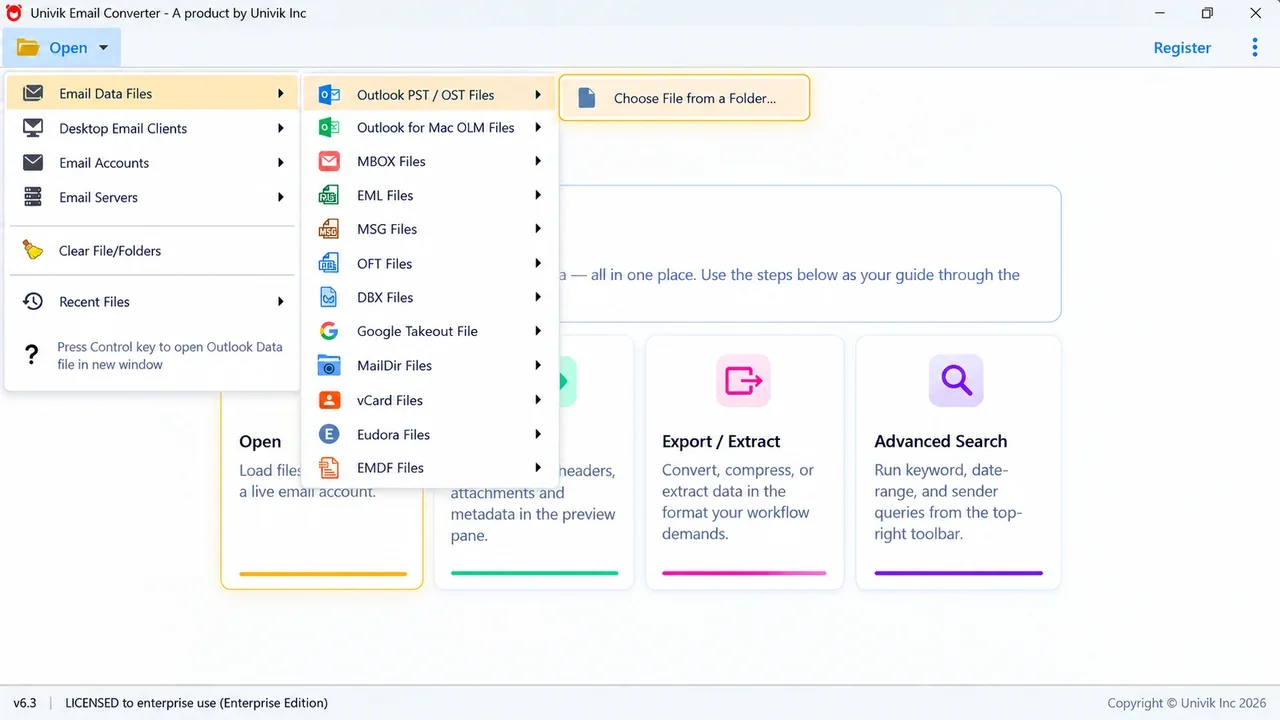Click the Email Data Files envelope icon
The image size is (1280, 720).
tap(33, 93)
